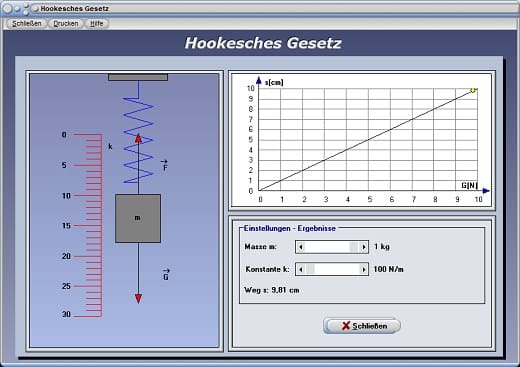Image resolution: width=520 pixels, height=367 pixels.
Task: Click the scale label 15 on the ruler
Action: coord(66,226)
